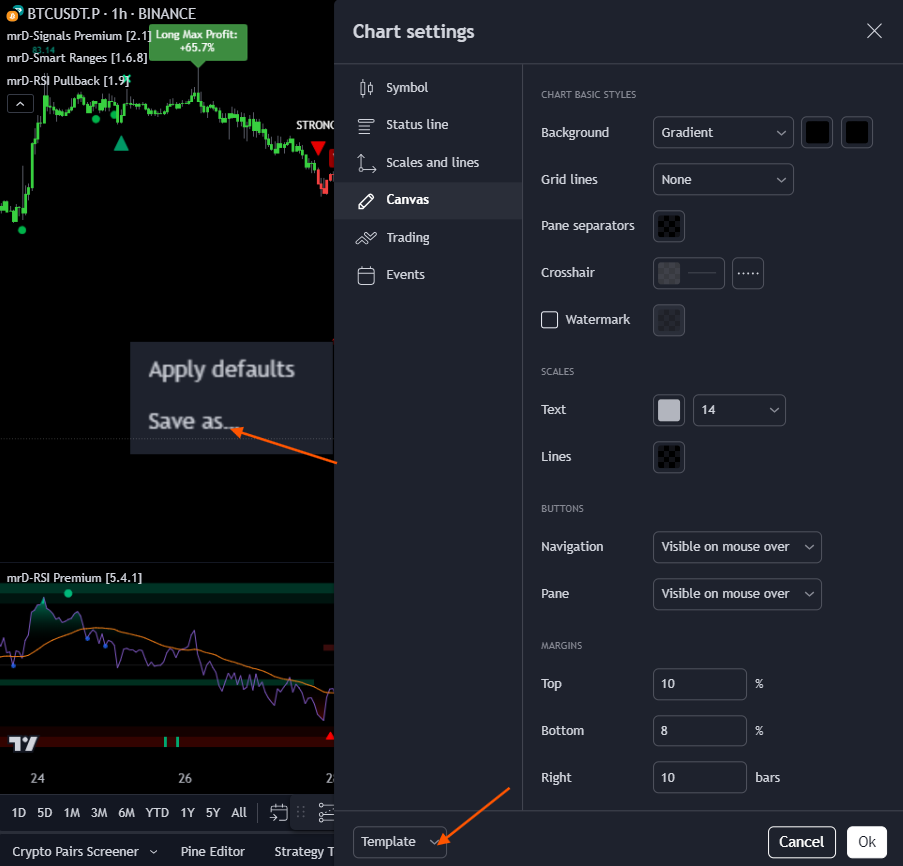Open the scales text size dropdown

pyautogui.click(x=739, y=411)
